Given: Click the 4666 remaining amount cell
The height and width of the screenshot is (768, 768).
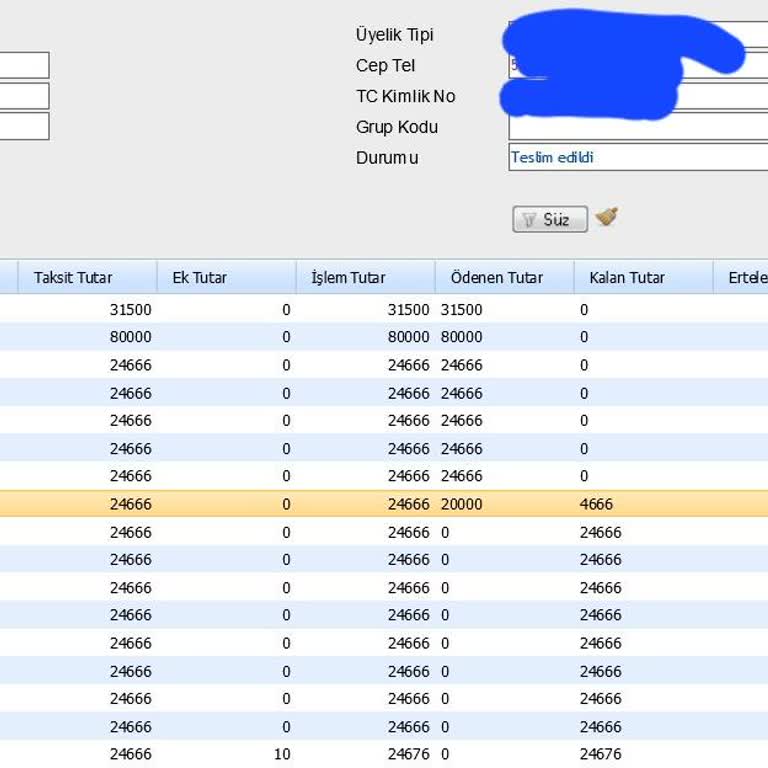Looking at the screenshot, I should (x=596, y=505).
